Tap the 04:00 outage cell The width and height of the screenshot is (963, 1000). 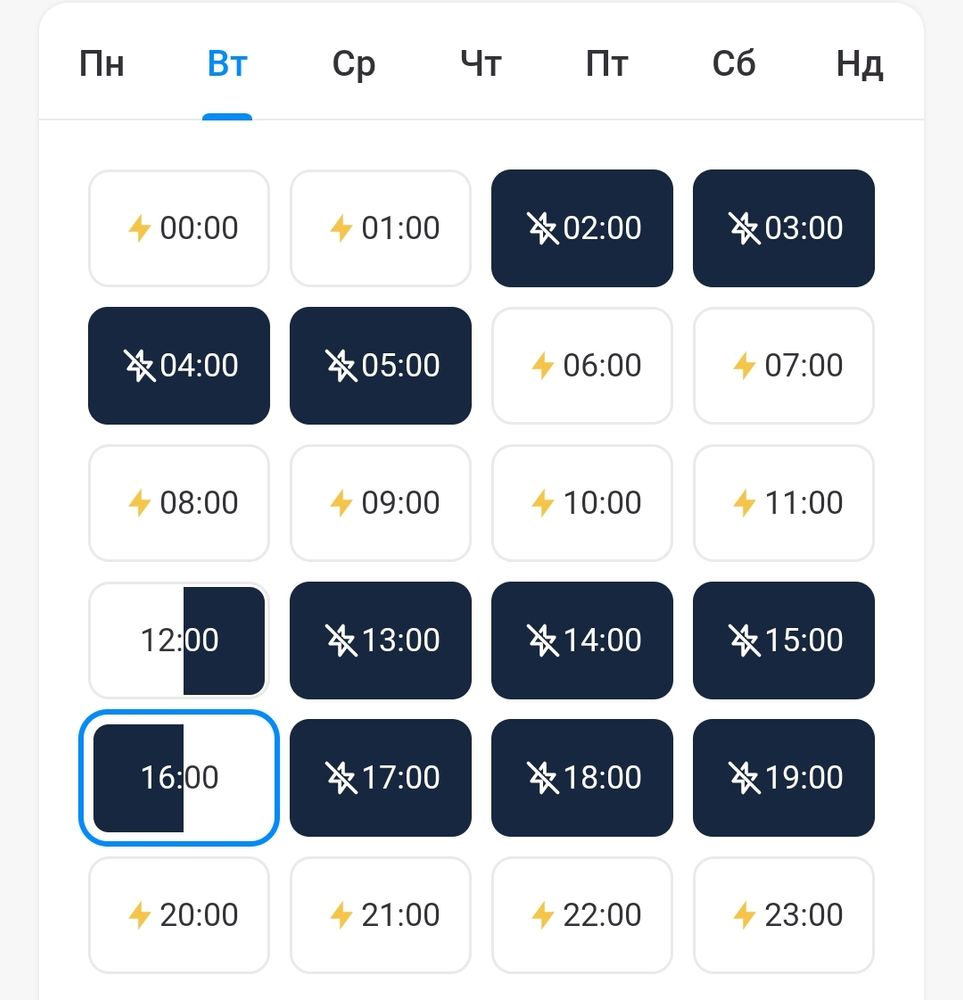pyautogui.click(x=179, y=366)
